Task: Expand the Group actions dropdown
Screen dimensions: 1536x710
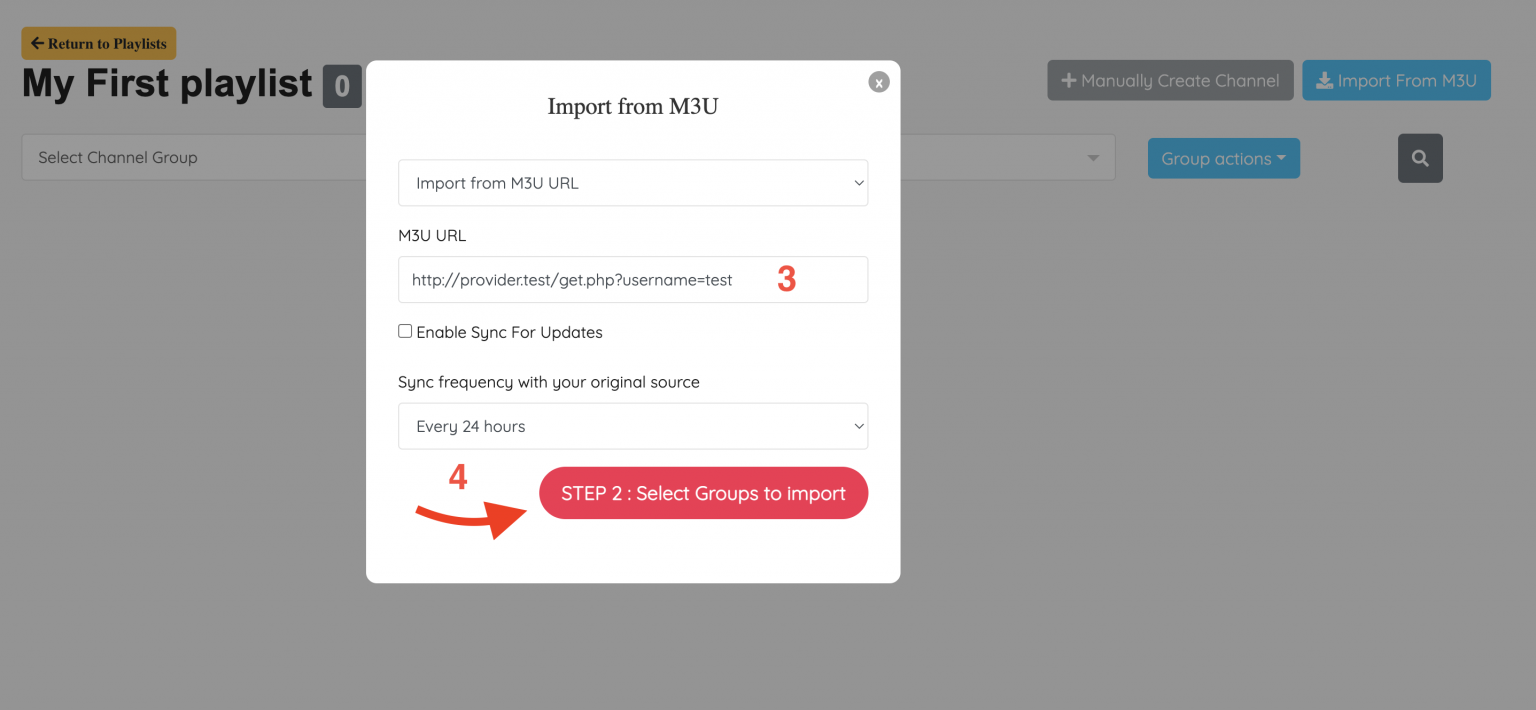Action: [1223, 158]
